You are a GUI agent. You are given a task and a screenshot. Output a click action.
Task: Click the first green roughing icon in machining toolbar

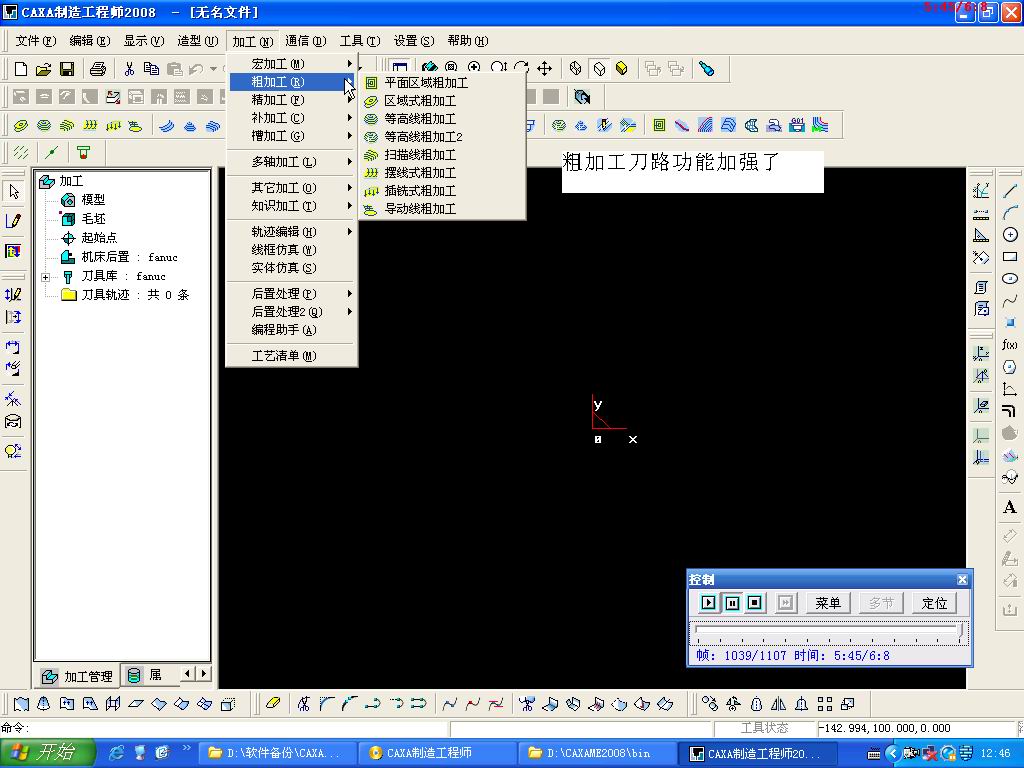(21, 125)
